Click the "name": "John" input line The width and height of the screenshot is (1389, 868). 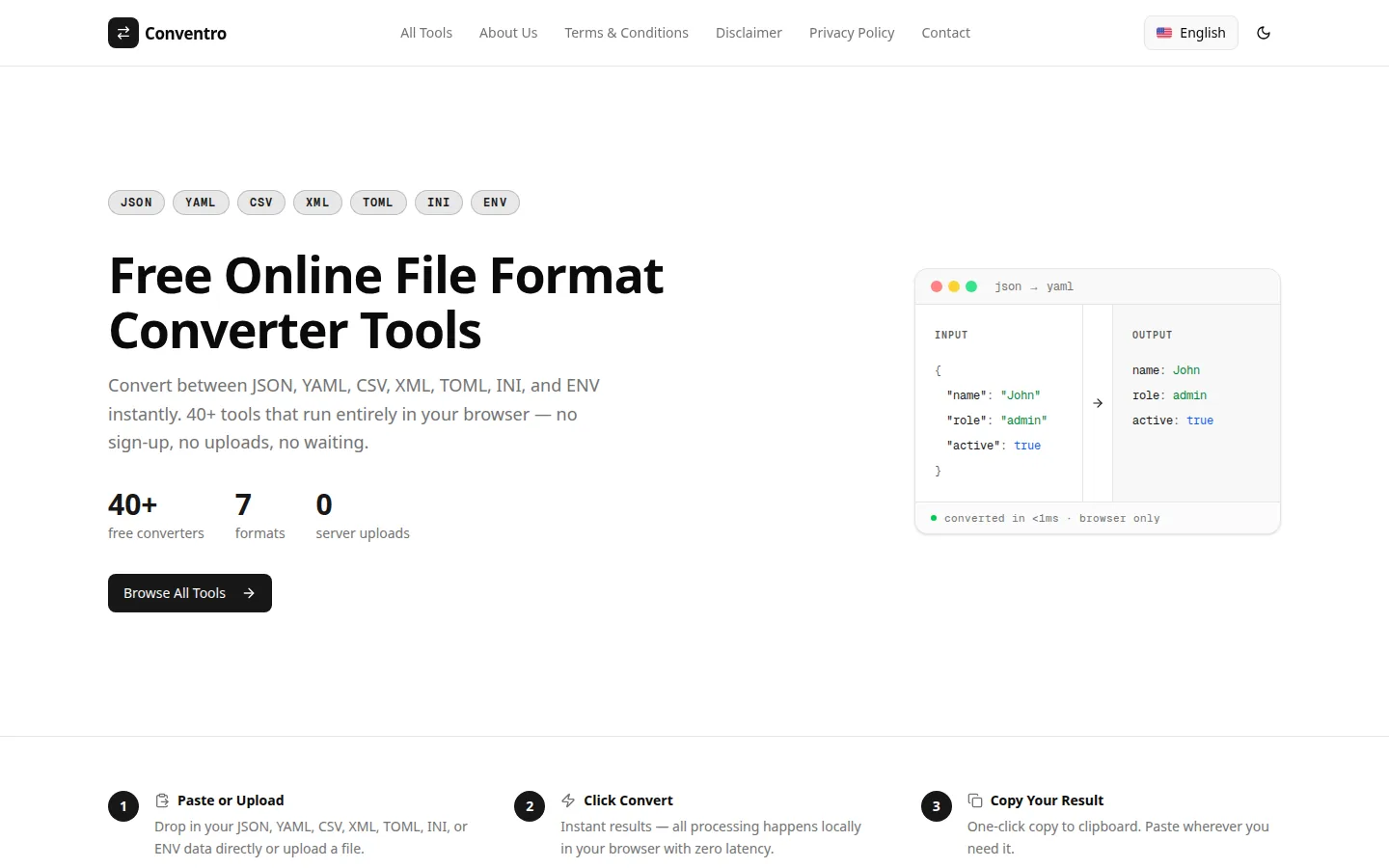click(x=994, y=395)
